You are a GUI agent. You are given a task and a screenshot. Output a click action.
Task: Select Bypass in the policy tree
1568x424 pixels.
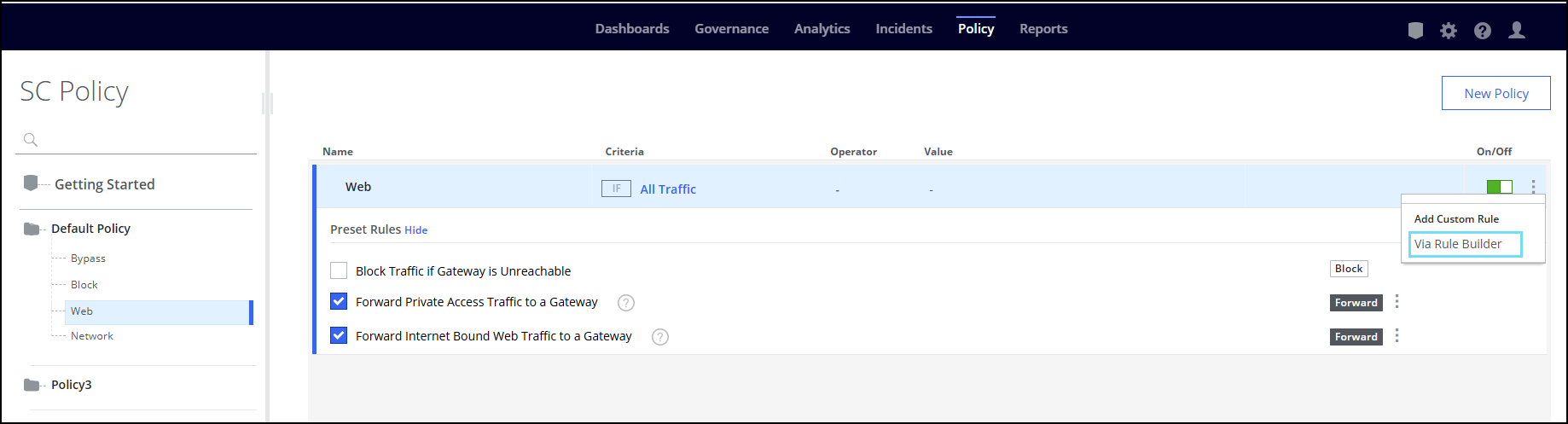tap(88, 258)
